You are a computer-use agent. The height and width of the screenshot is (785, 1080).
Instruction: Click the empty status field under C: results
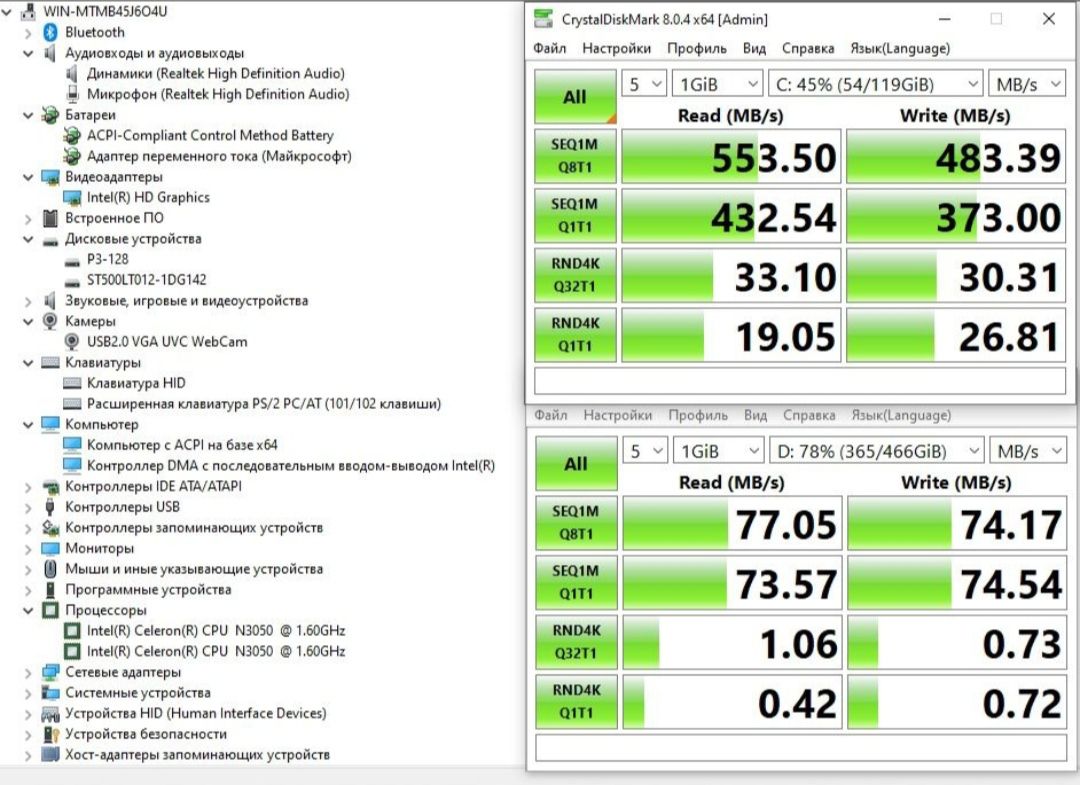(x=800, y=381)
